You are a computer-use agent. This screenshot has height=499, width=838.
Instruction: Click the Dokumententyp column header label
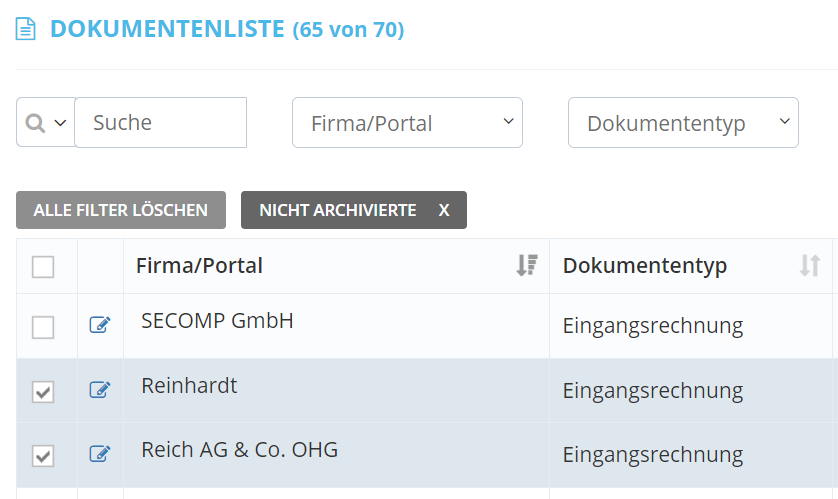point(645,266)
